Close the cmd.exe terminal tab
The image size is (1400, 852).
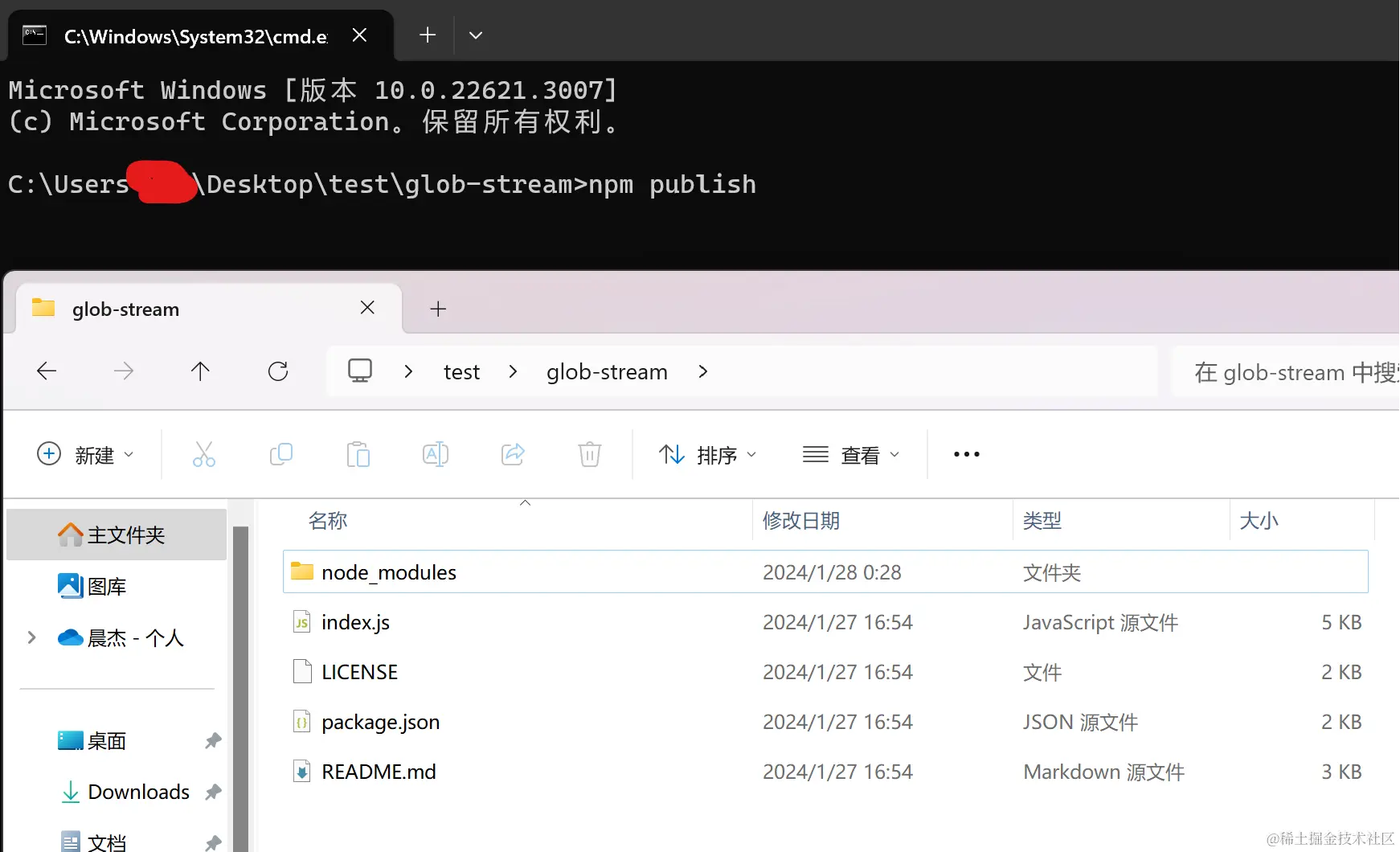[x=360, y=35]
